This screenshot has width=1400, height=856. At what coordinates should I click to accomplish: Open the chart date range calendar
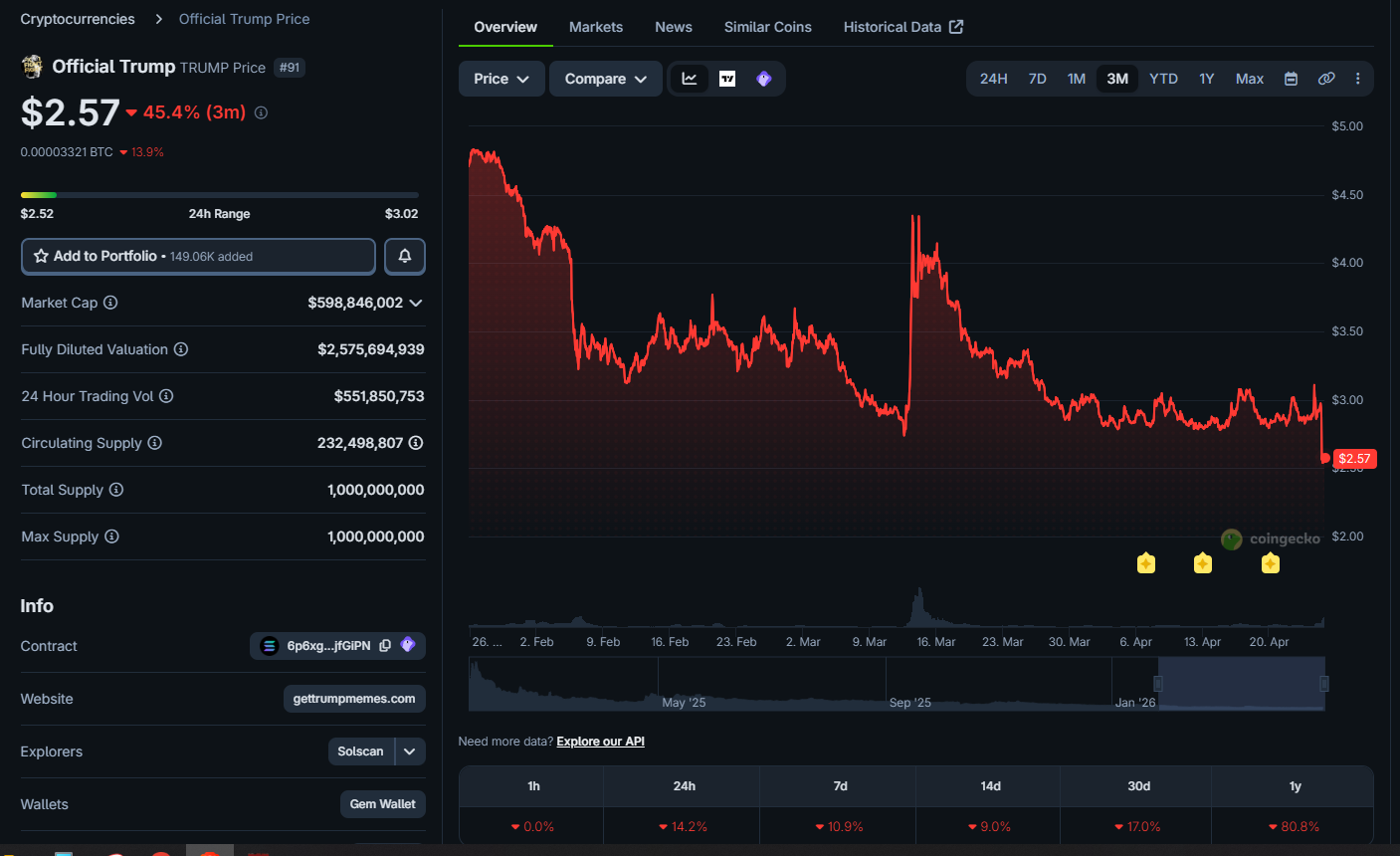(1291, 79)
